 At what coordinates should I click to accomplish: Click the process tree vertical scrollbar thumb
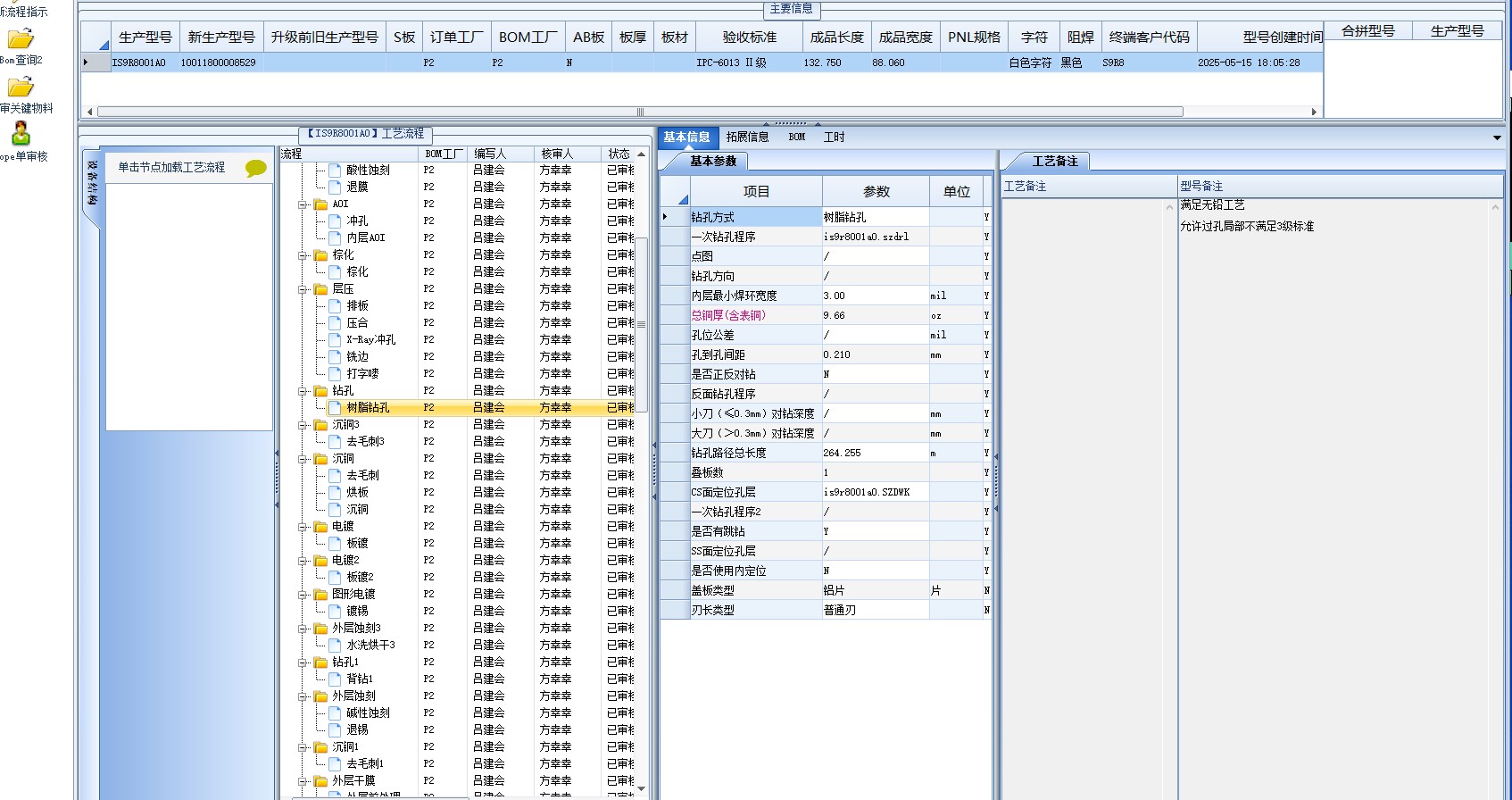pos(641,323)
